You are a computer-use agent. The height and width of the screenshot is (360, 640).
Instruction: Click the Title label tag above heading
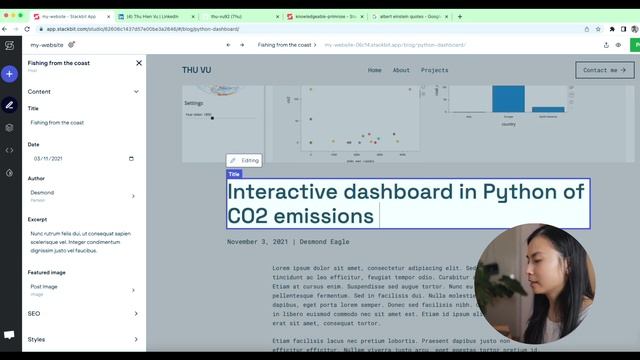pos(234,174)
